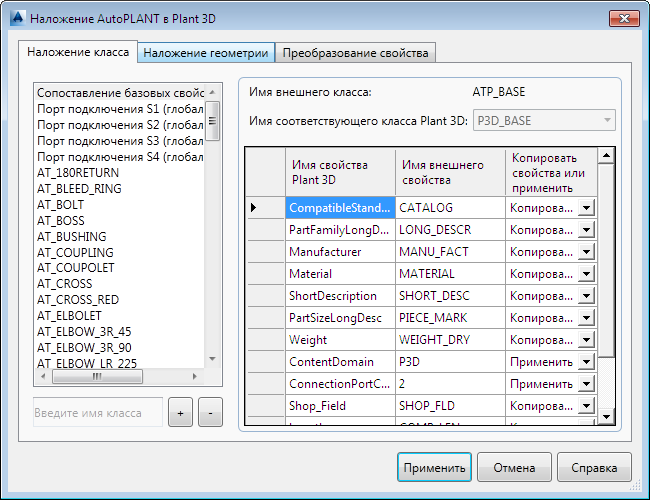
Task: Select Сопоставление базовых свойств list item
Action: pyautogui.click(x=120, y=93)
